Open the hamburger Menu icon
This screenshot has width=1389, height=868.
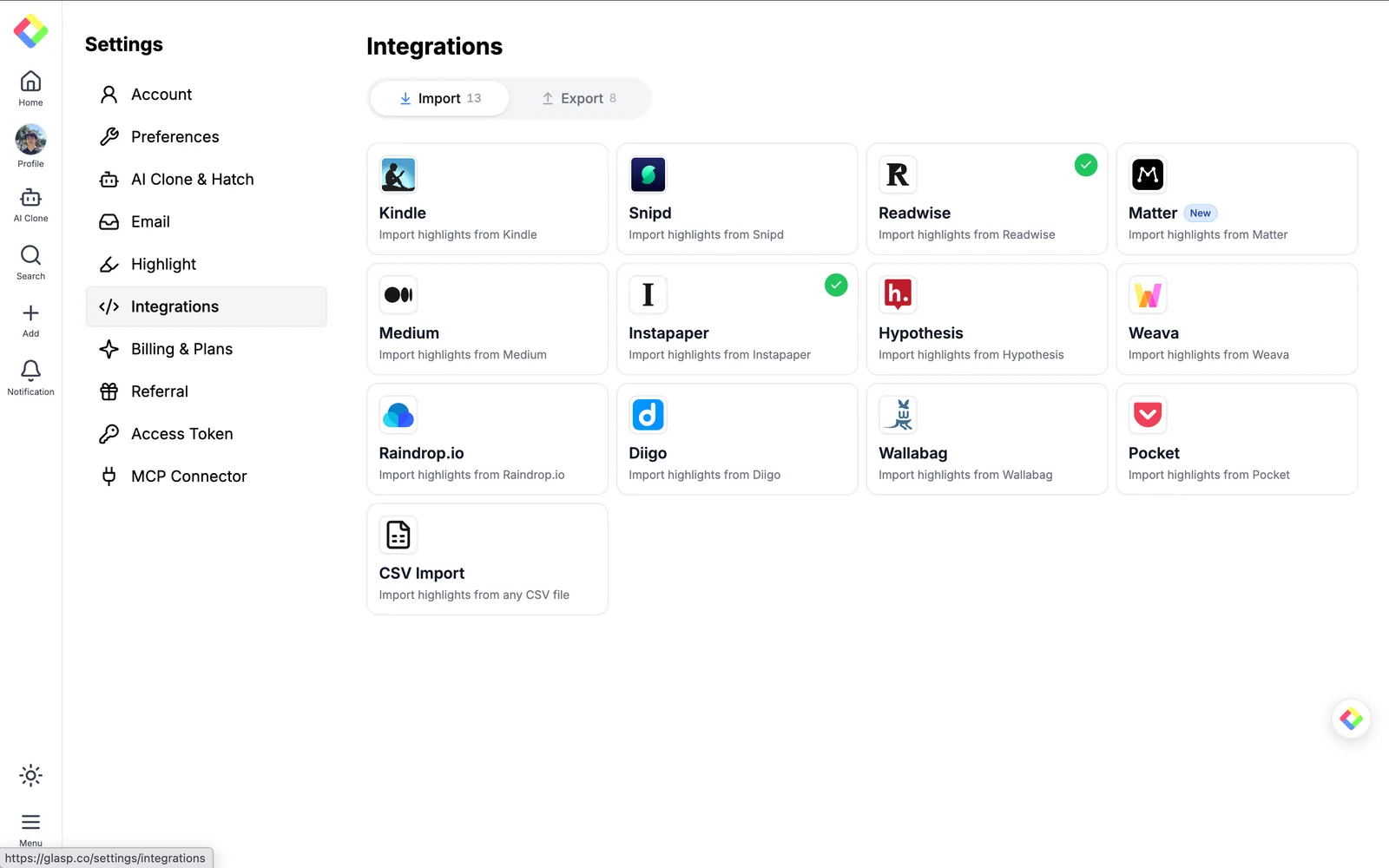[x=30, y=822]
